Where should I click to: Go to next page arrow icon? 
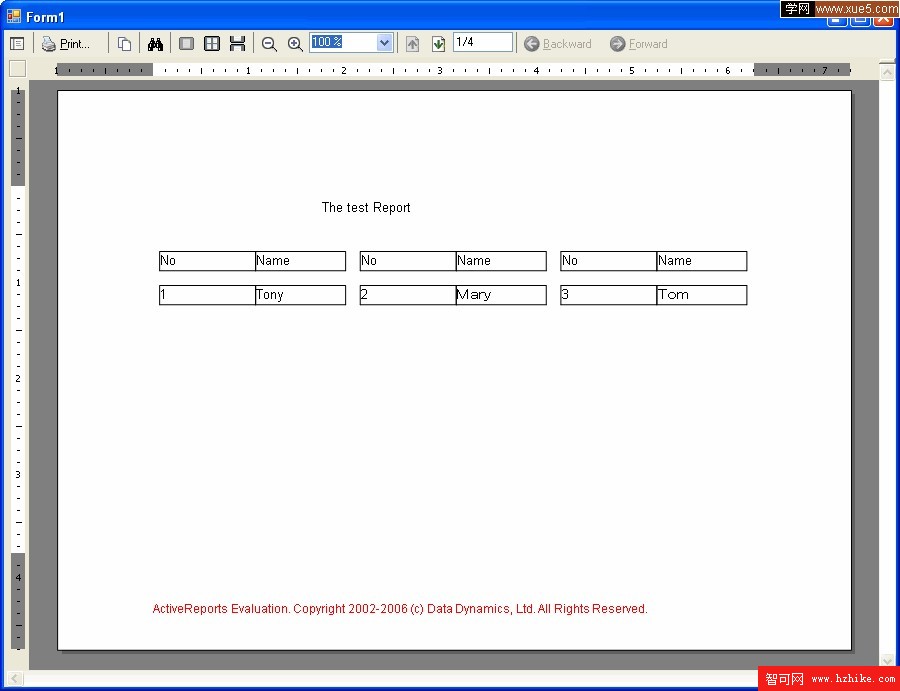tap(439, 44)
